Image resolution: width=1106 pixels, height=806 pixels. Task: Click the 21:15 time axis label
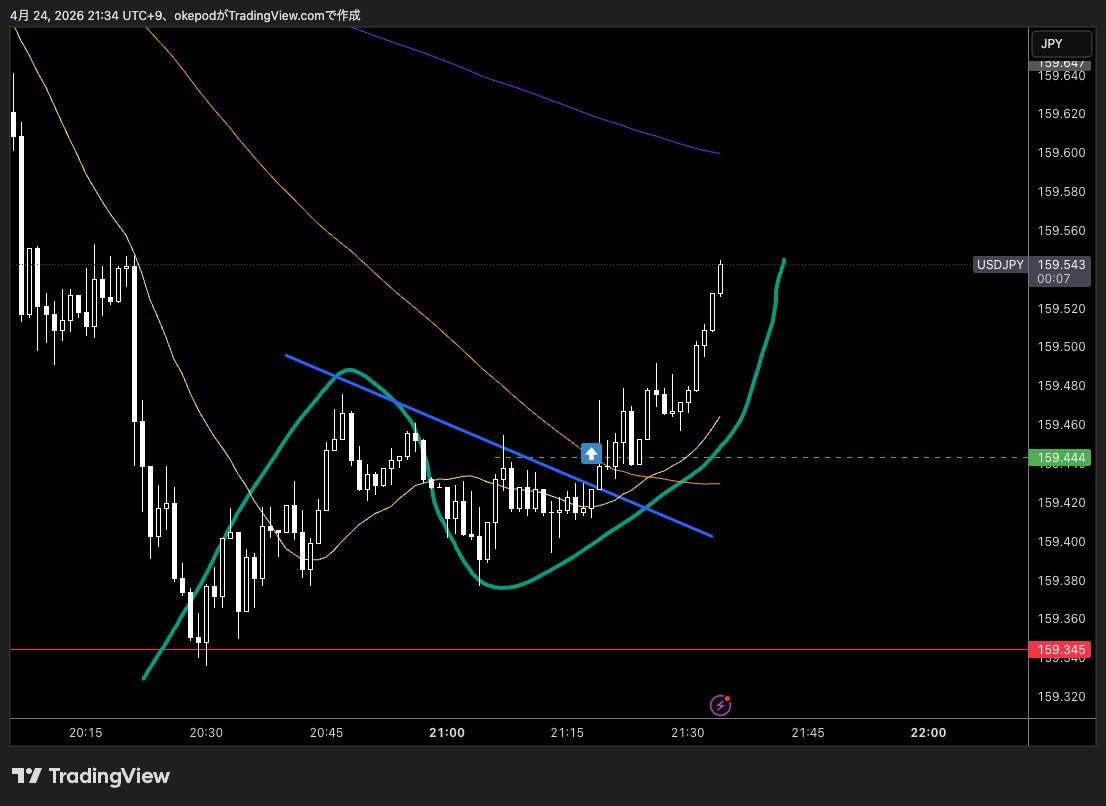point(567,733)
